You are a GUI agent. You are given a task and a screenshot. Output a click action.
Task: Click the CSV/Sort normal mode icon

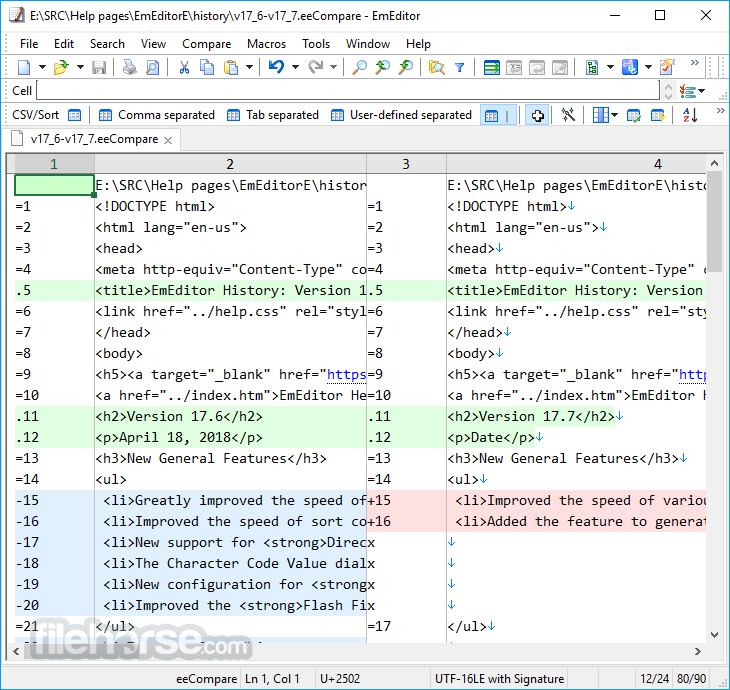[x=74, y=115]
